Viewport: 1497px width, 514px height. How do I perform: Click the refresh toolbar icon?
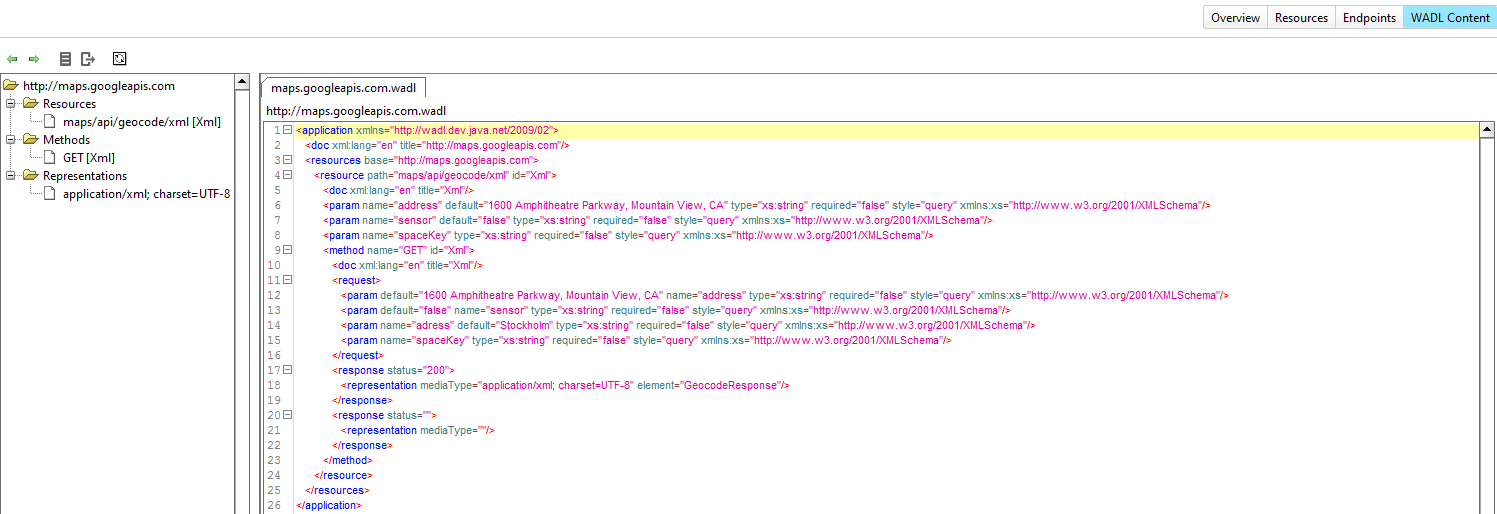click(x=119, y=59)
